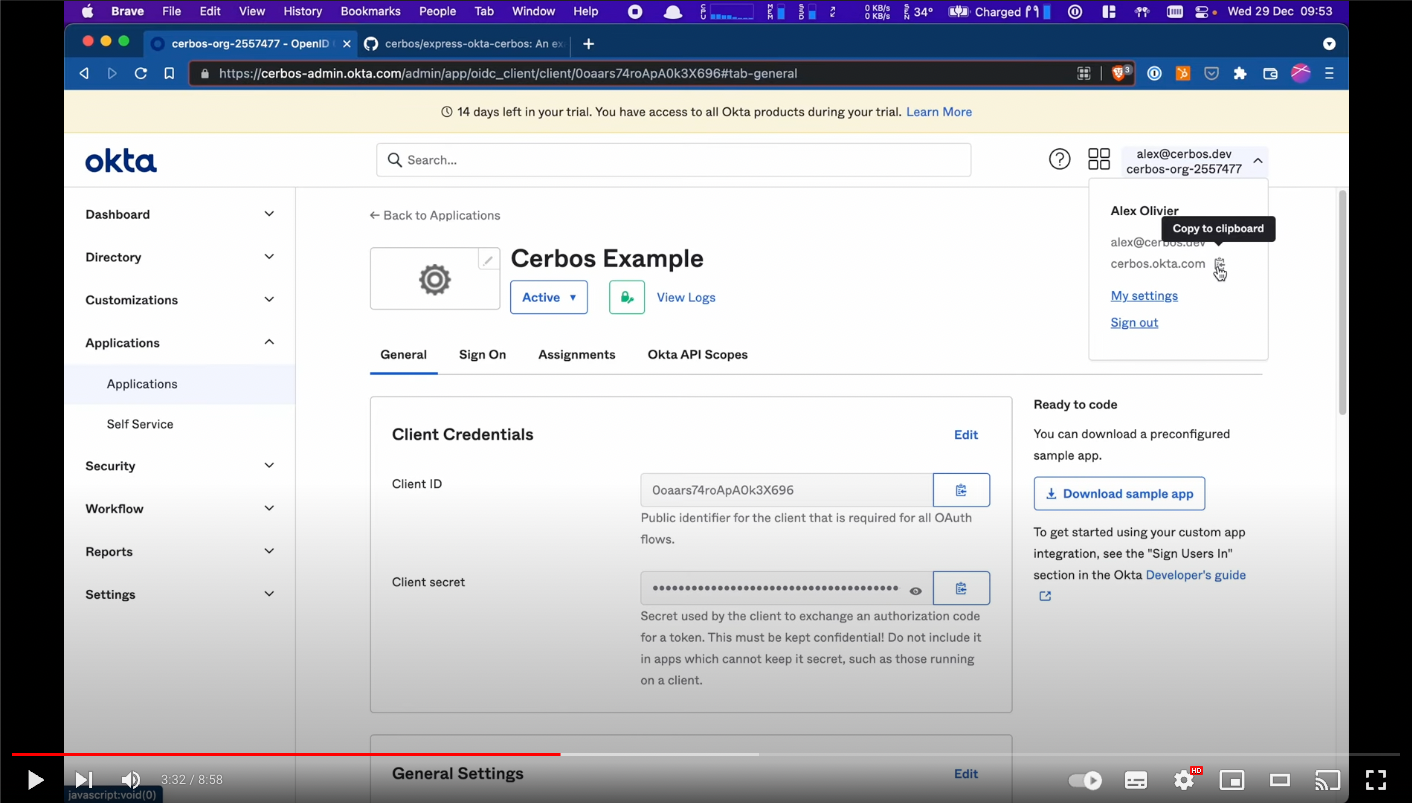Image resolution: width=1412 pixels, height=803 pixels.
Task: Open the Developer's guide link
Action: click(x=1196, y=575)
